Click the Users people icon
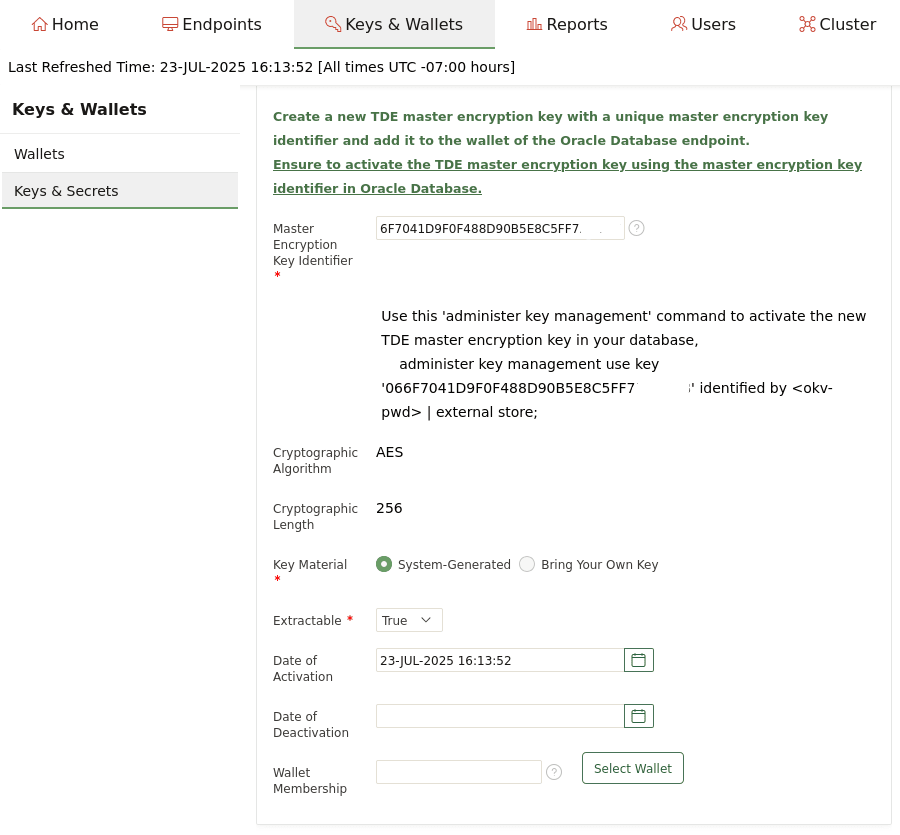This screenshot has height=835, width=900. click(x=679, y=24)
